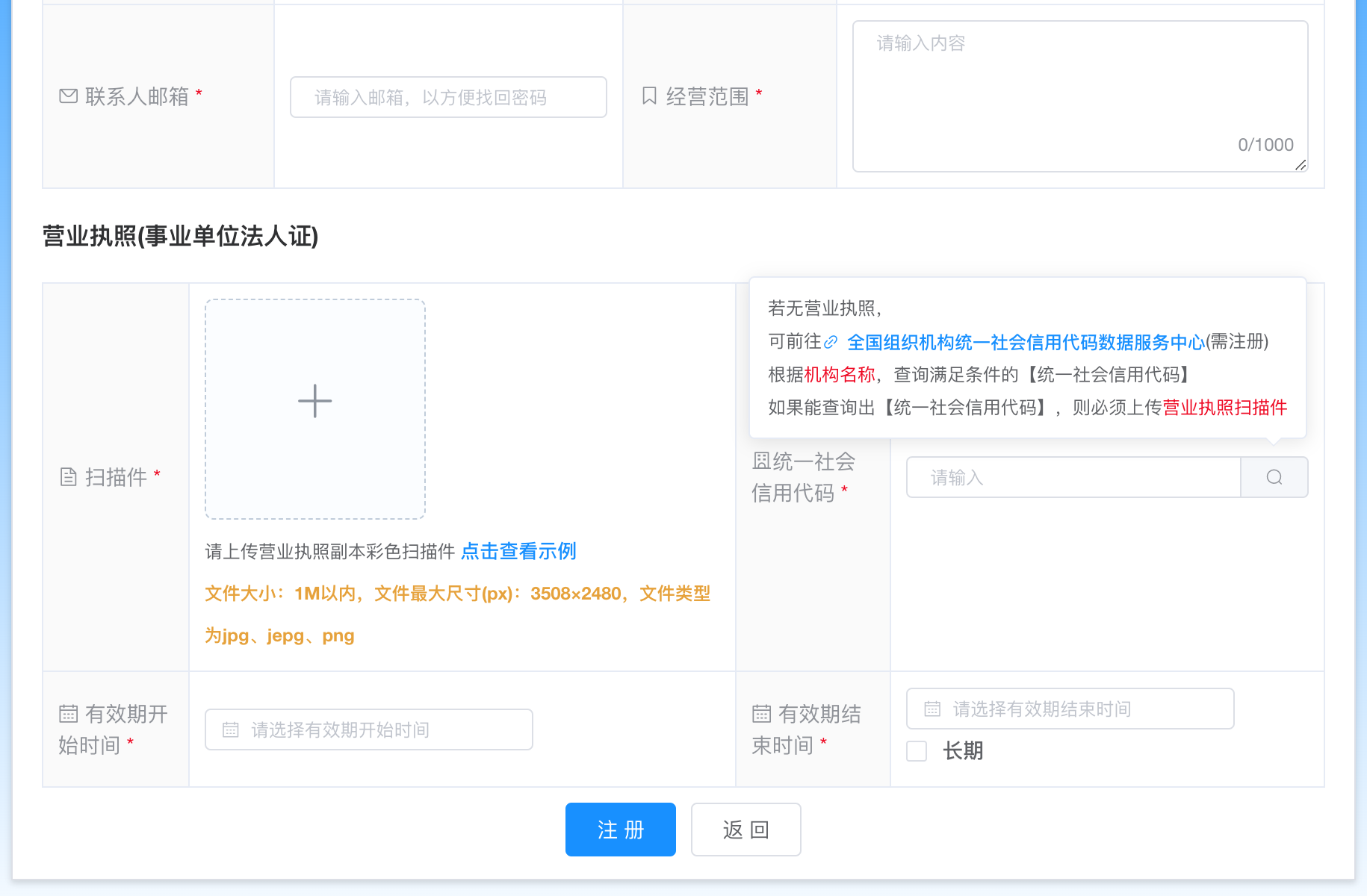Focus the 经营范围 text area
This screenshot has width=1367, height=896.
point(1080,96)
